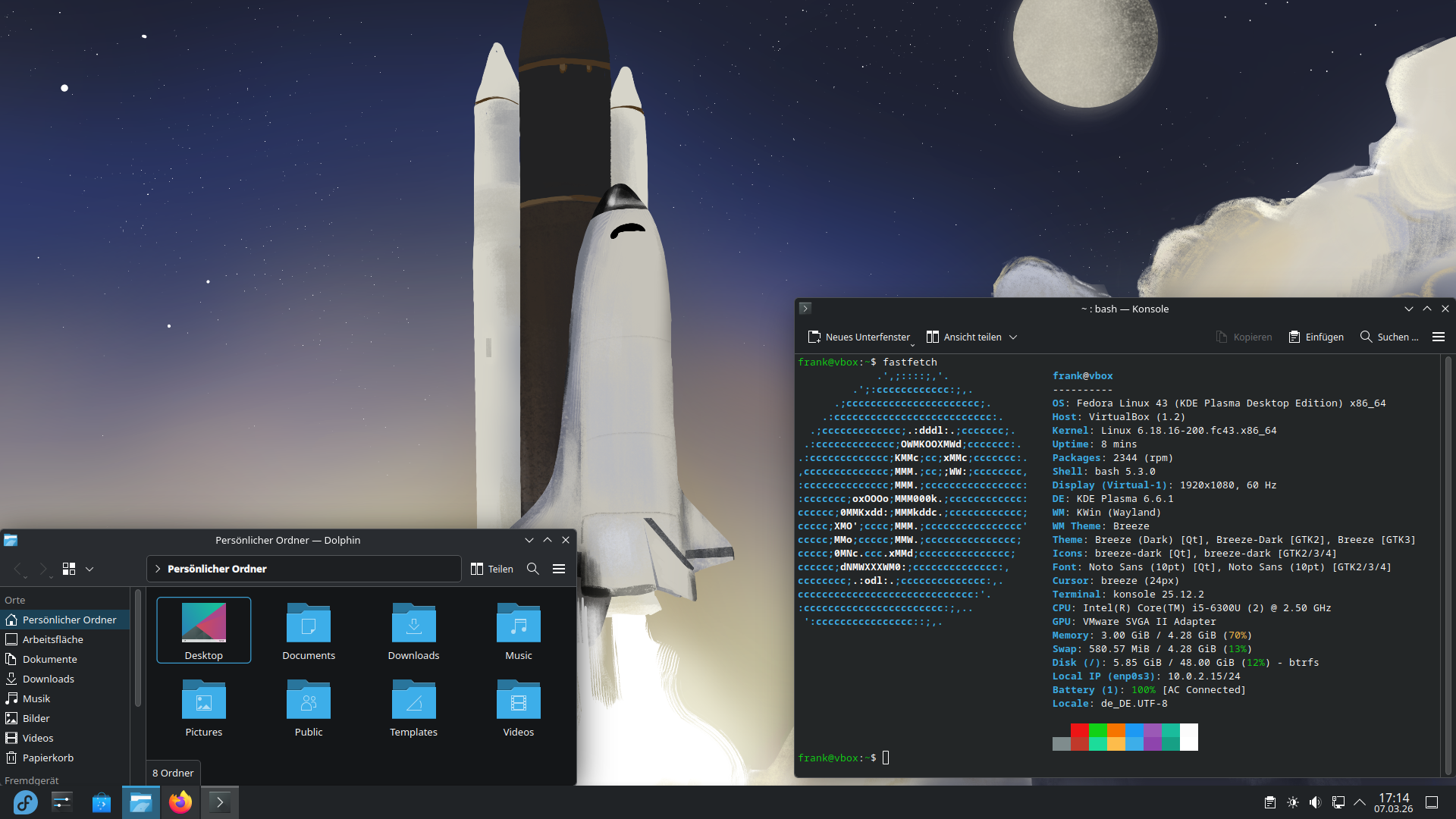The height and width of the screenshot is (819, 1456).
Task: Open network connections tray icon
Action: tap(1338, 802)
